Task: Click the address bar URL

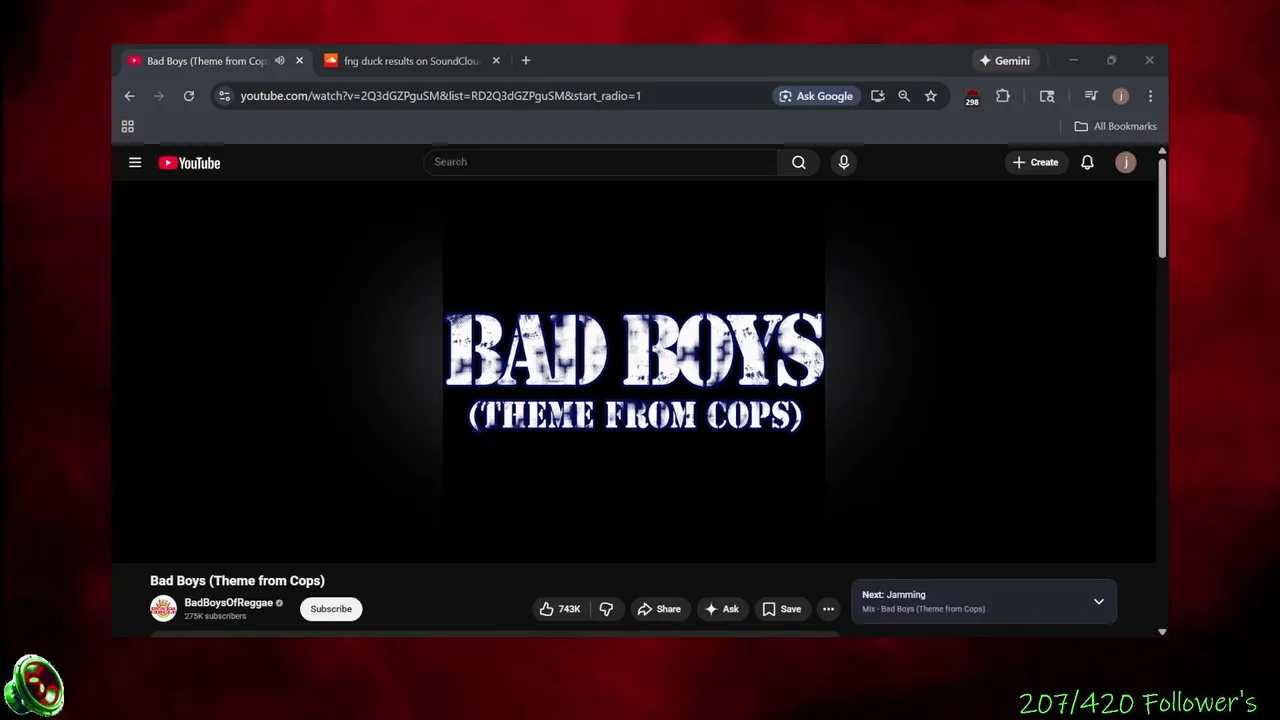Action: (x=440, y=96)
